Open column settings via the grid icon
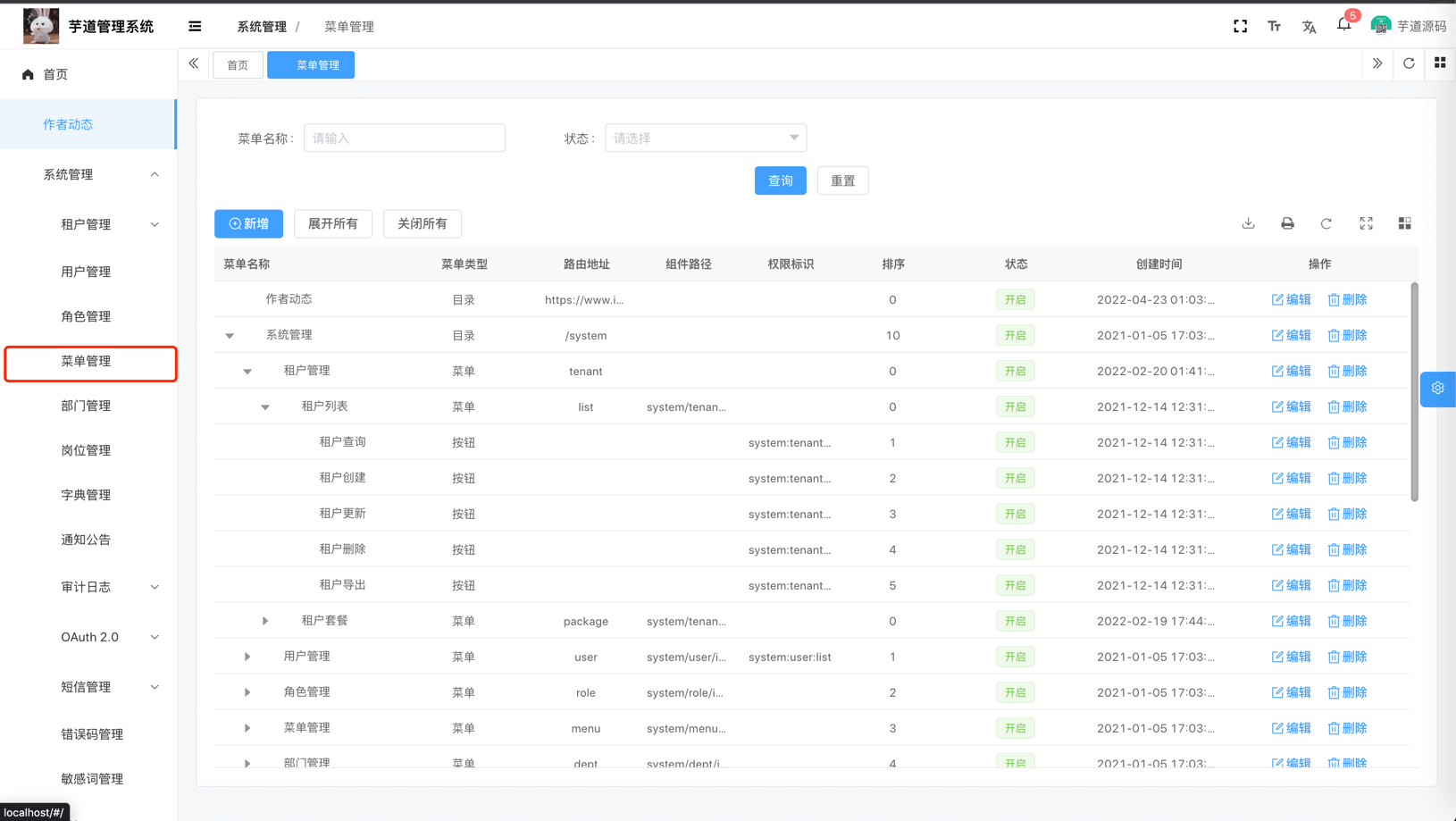This screenshot has height=821, width=1456. 1404,223
